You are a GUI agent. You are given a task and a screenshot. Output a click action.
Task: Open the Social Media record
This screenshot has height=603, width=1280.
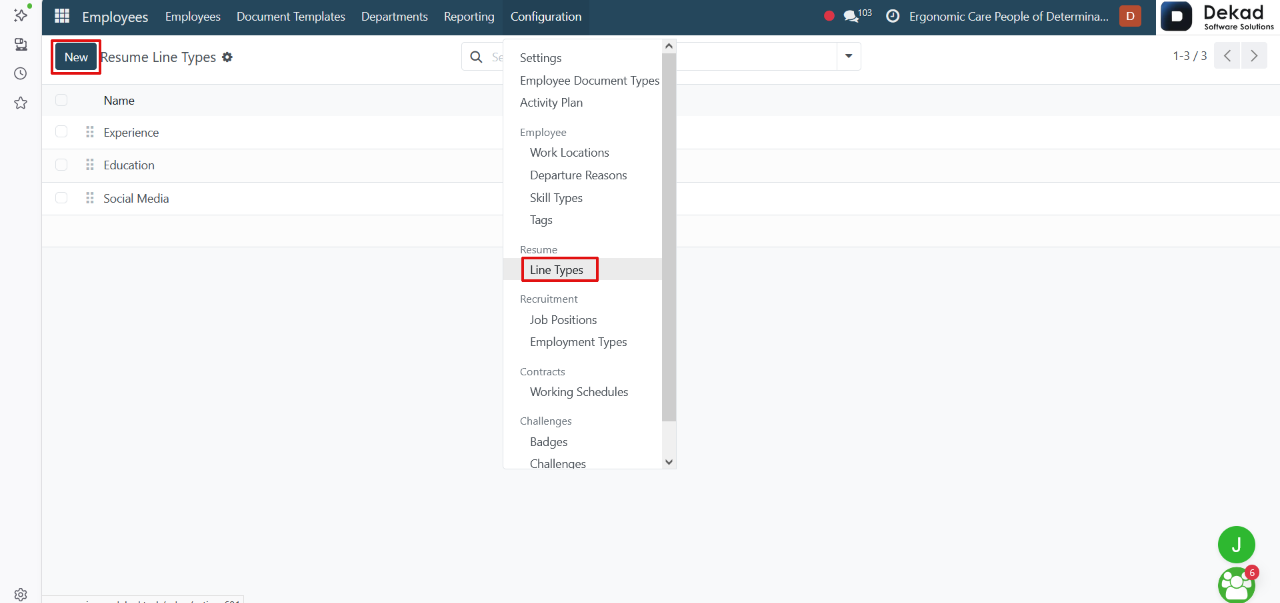[x=136, y=198]
